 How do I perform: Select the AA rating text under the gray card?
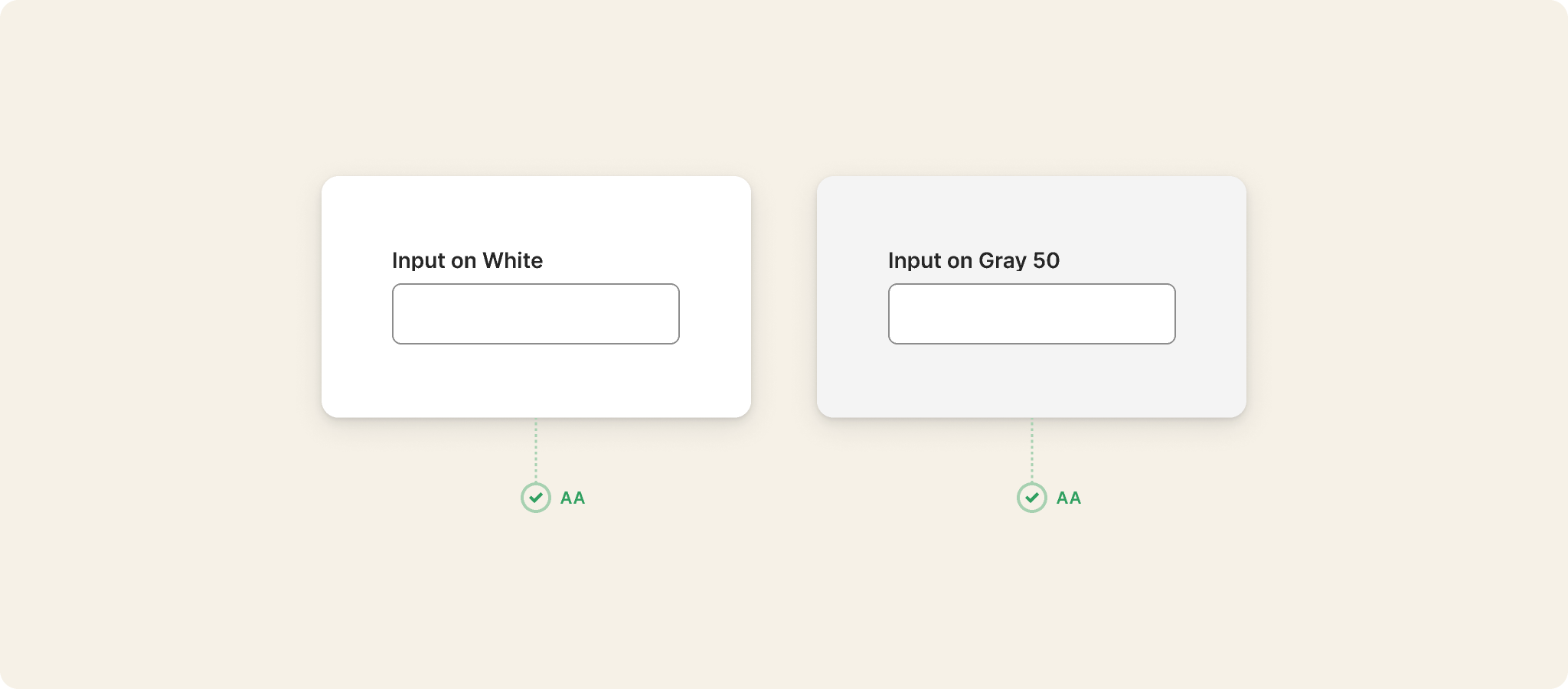(1069, 498)
